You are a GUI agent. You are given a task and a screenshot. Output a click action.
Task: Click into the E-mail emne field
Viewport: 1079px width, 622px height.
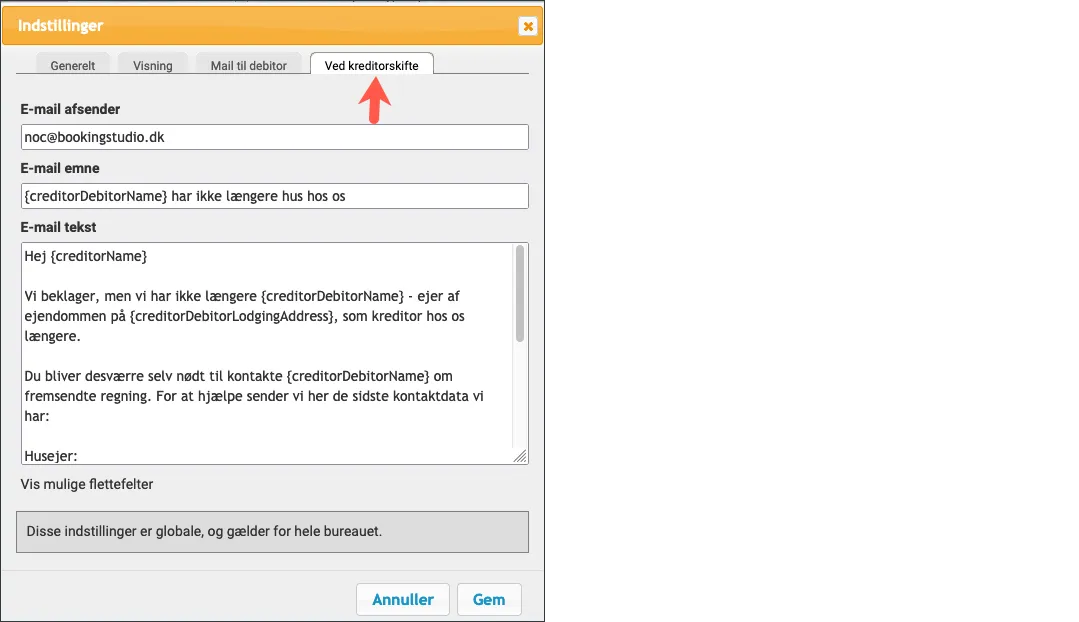(273, 196)
